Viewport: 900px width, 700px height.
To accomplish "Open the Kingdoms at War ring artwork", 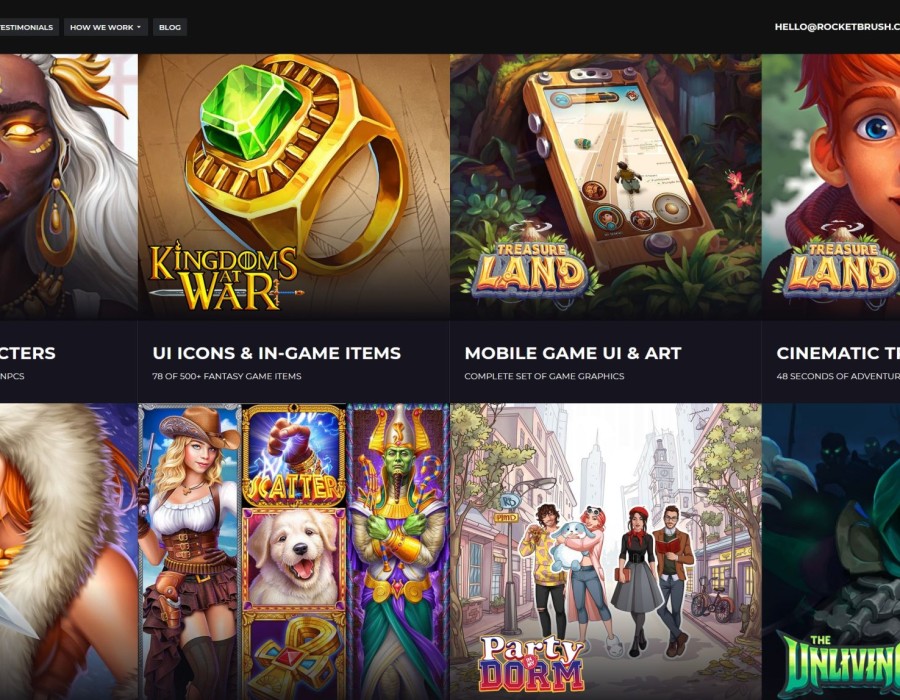I will [293, 186].
